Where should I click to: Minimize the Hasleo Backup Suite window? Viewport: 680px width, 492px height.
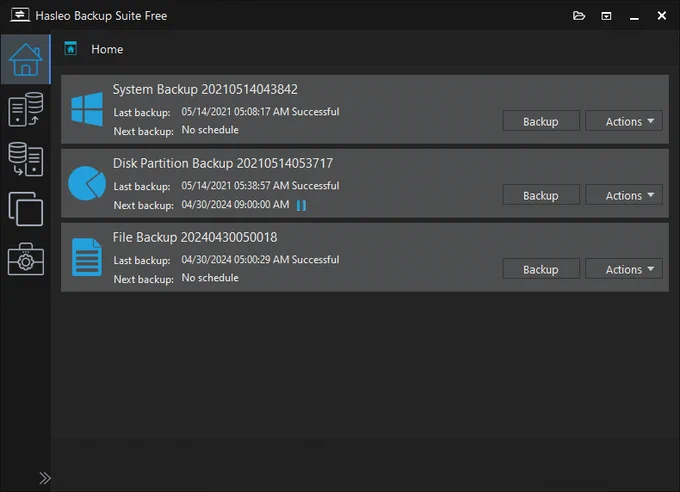(x=634, y=16)
